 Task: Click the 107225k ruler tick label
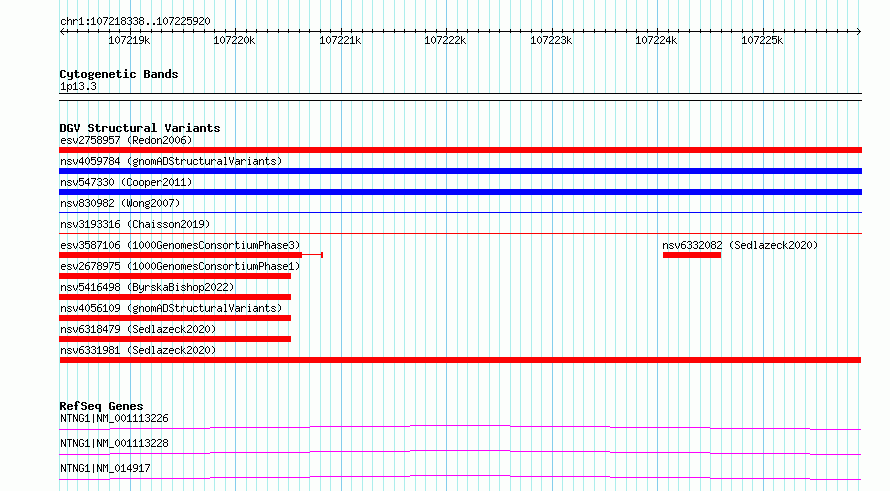(x=762, y=40)
